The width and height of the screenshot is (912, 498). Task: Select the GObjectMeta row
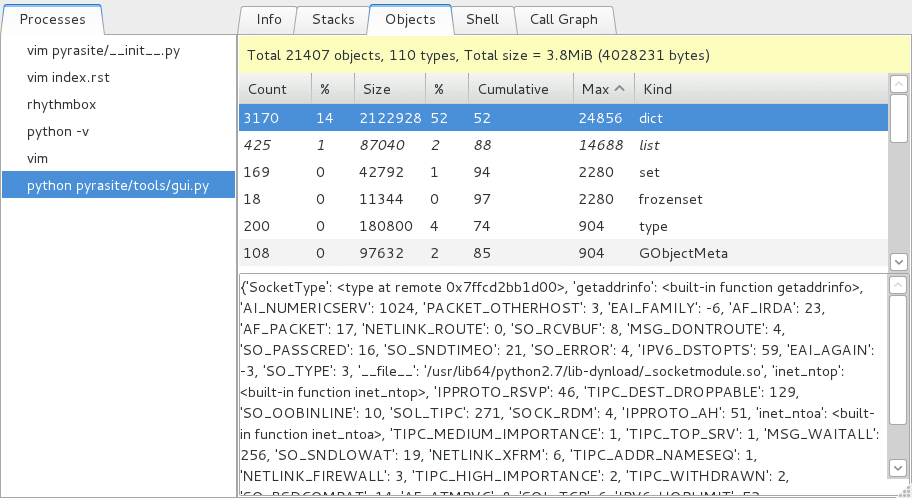click(x=563, y=253)
